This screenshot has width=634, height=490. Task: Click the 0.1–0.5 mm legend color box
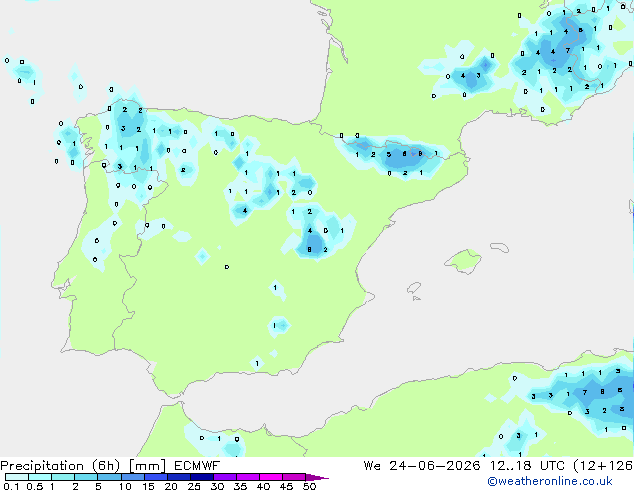tap(17, 477)
